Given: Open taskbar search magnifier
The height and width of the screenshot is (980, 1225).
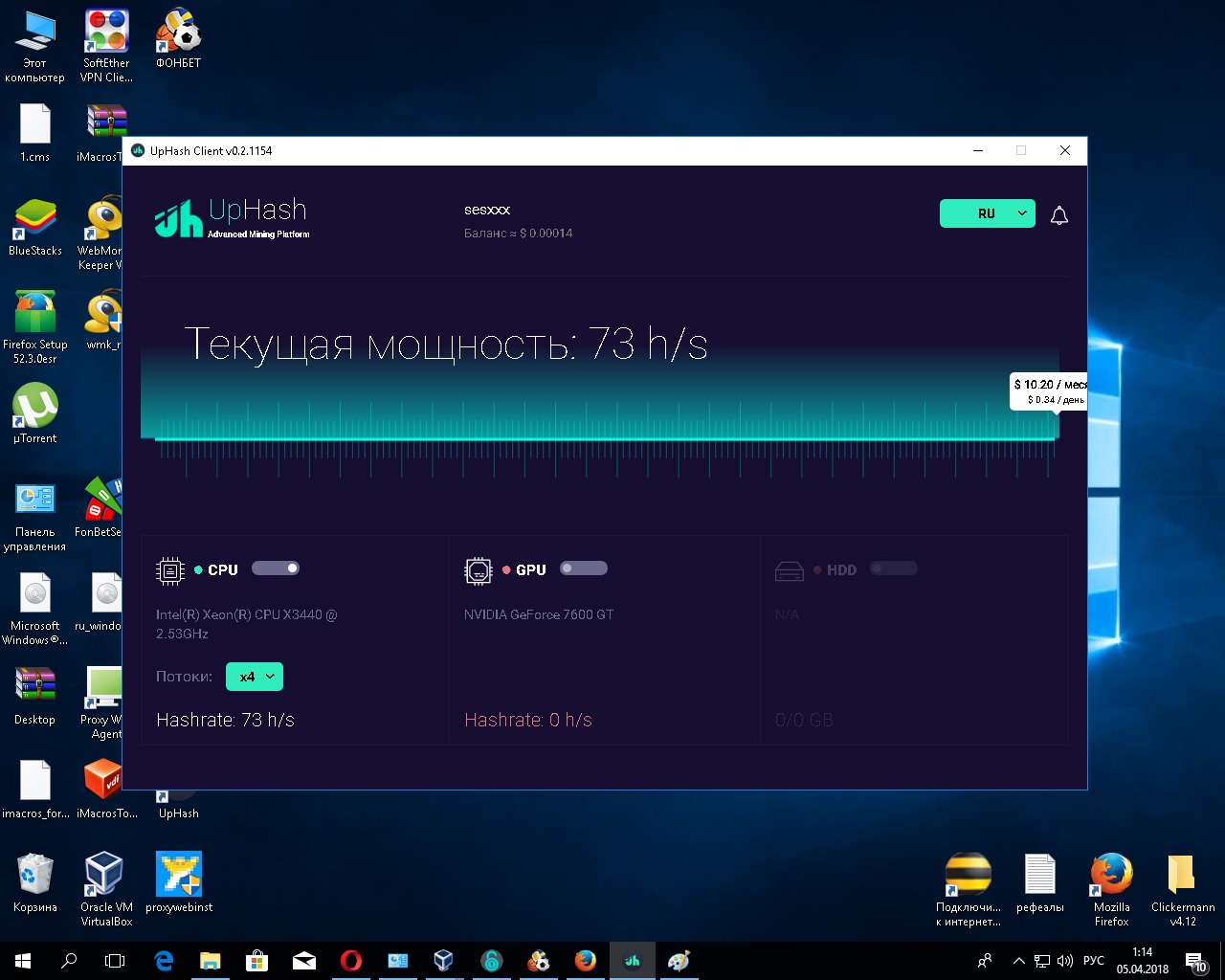Looking at the screenshot, I should point(69,961).
